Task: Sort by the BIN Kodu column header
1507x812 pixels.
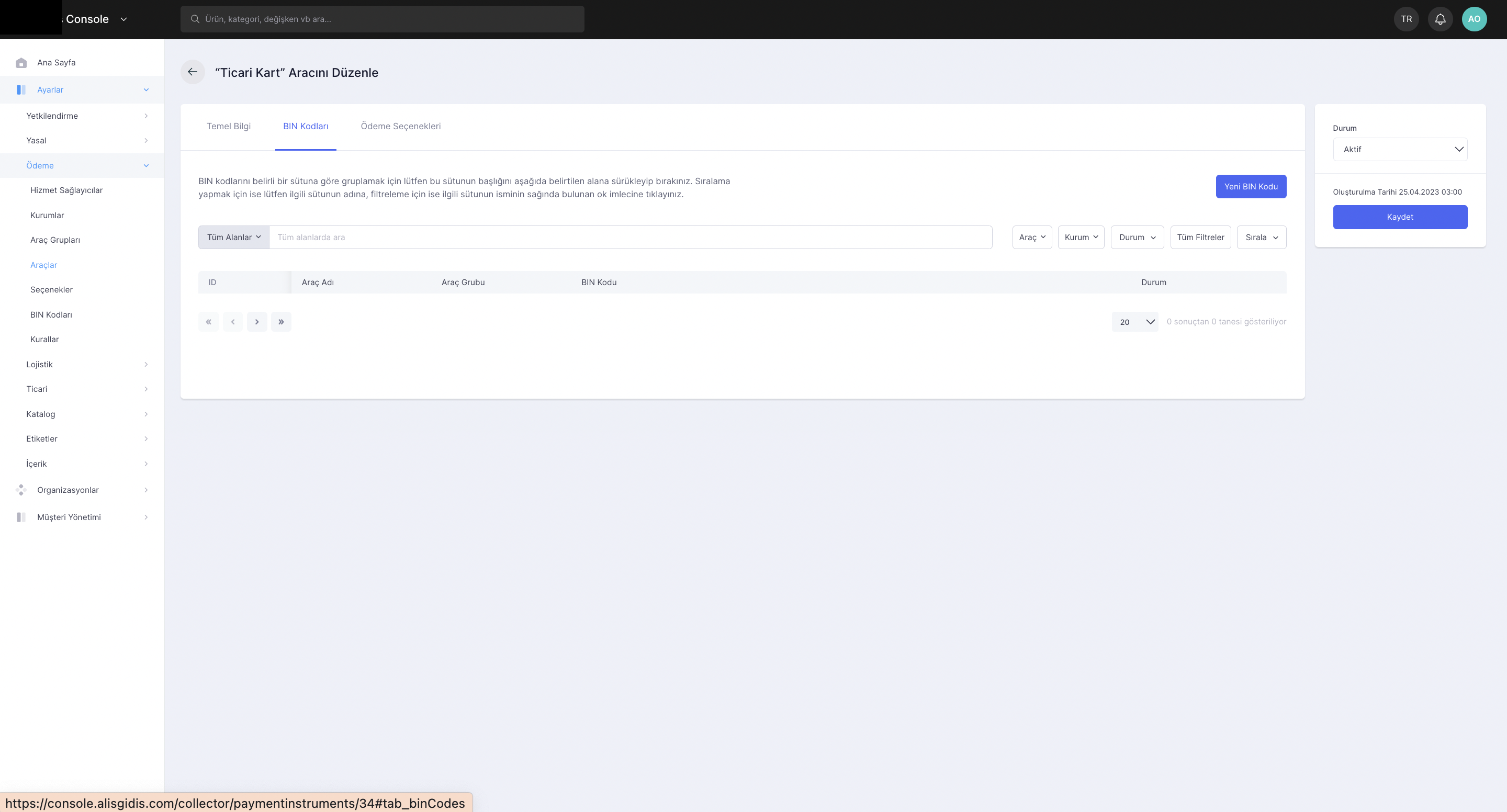Action: tap(599, 283)
